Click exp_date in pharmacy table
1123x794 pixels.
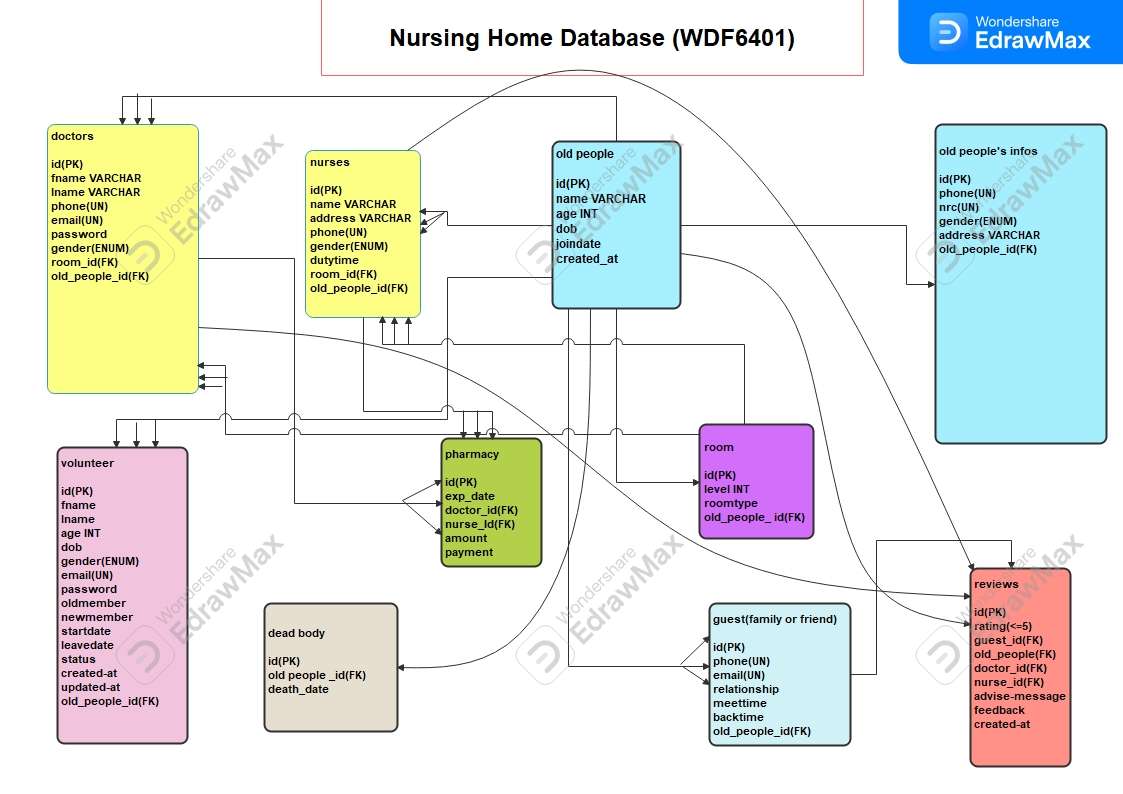470,496
